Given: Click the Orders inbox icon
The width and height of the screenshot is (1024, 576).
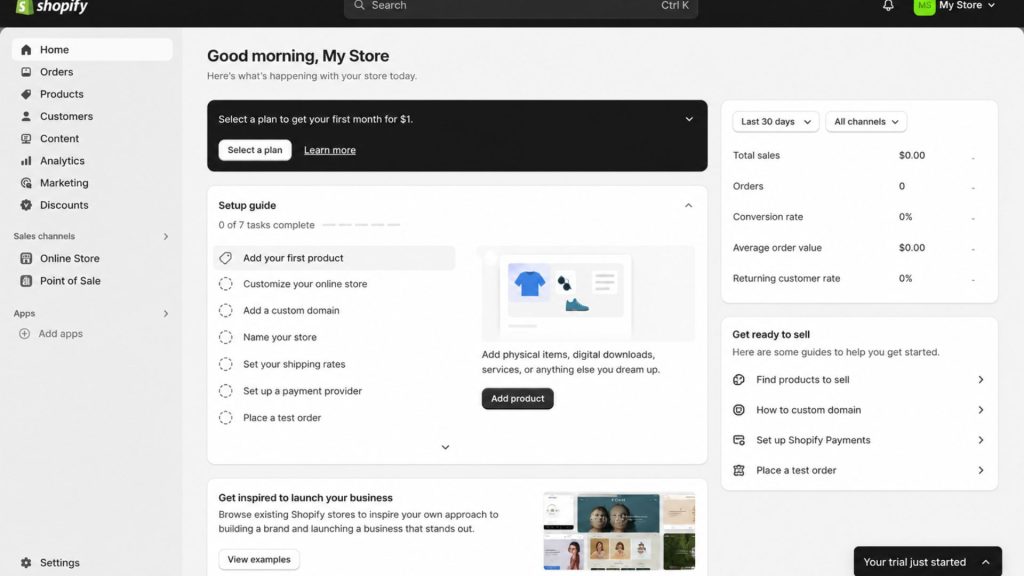Looking at the screenshot, I should coord(26,72).
